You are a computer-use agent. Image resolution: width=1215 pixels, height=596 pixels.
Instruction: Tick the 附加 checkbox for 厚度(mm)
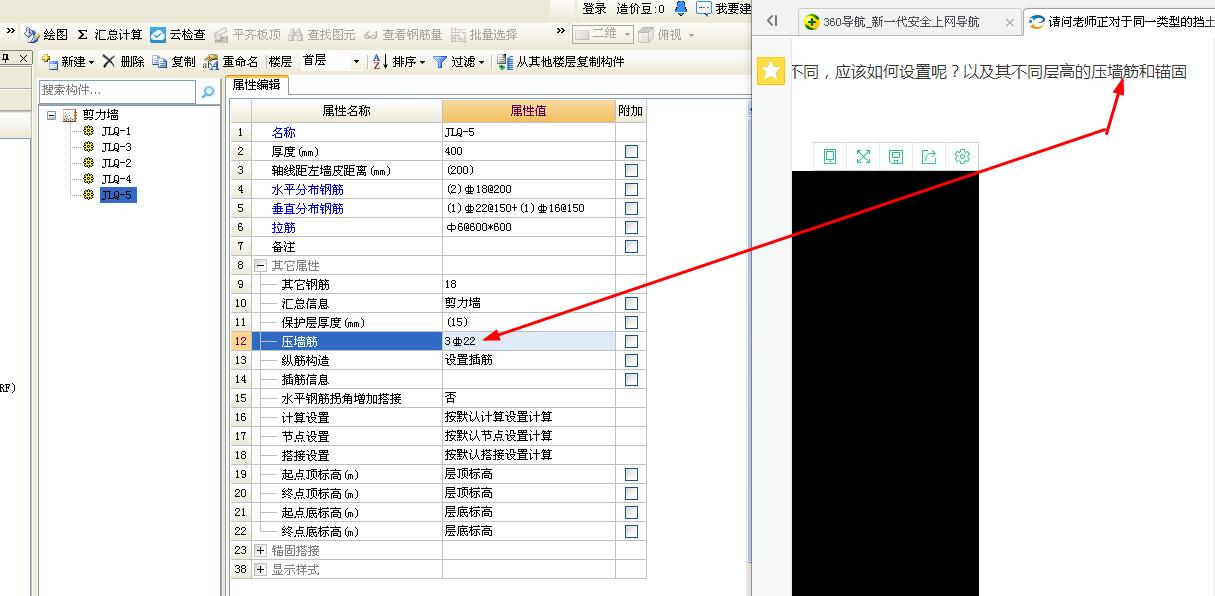tap(631, 151)
